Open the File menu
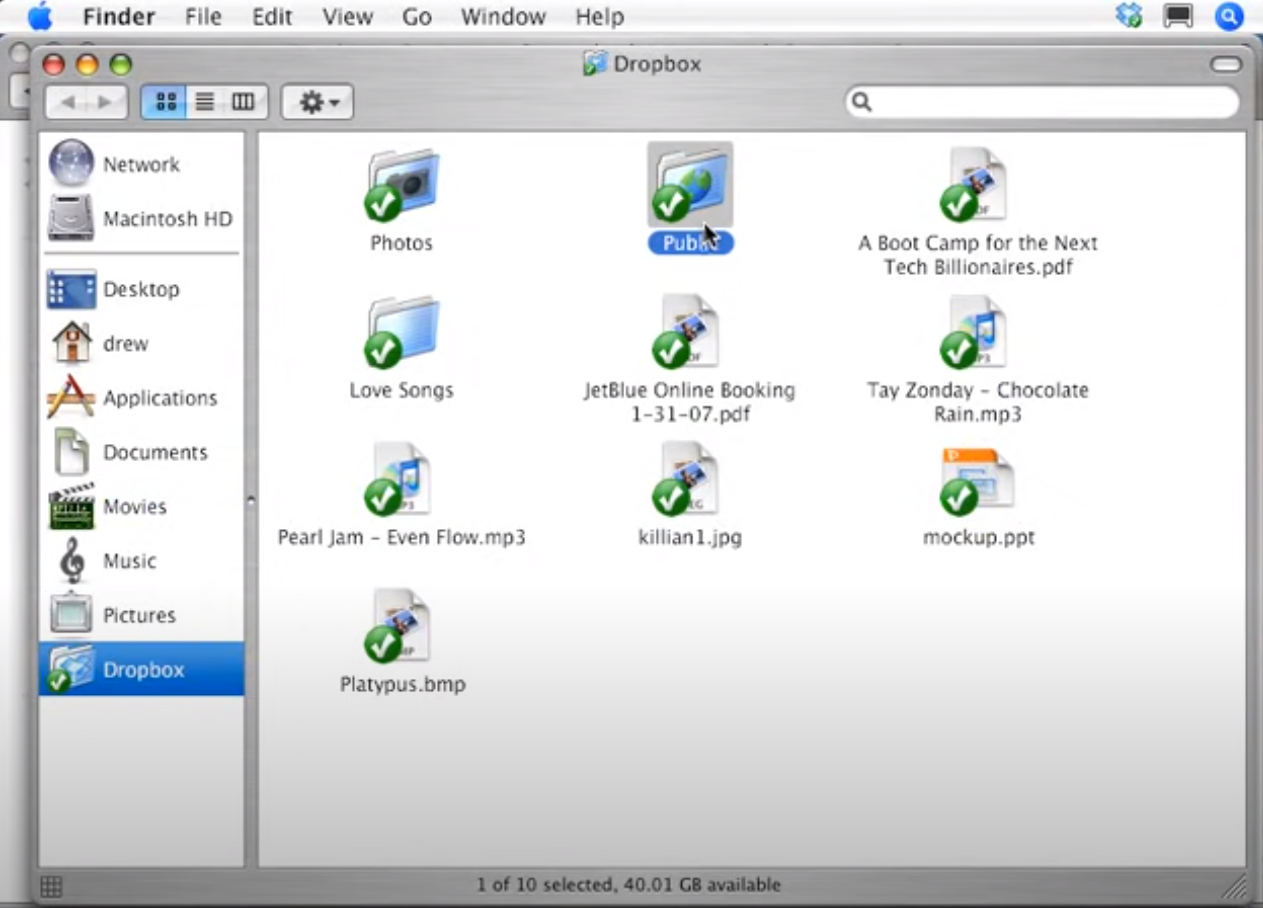 click(x=203, y=17)
